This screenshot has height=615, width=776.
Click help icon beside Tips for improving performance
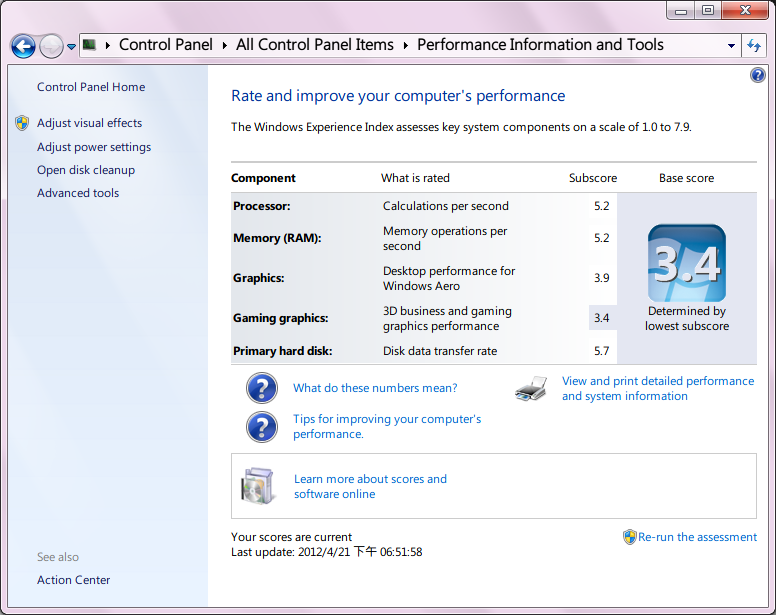pyautogui.click(x=262, y=427)
